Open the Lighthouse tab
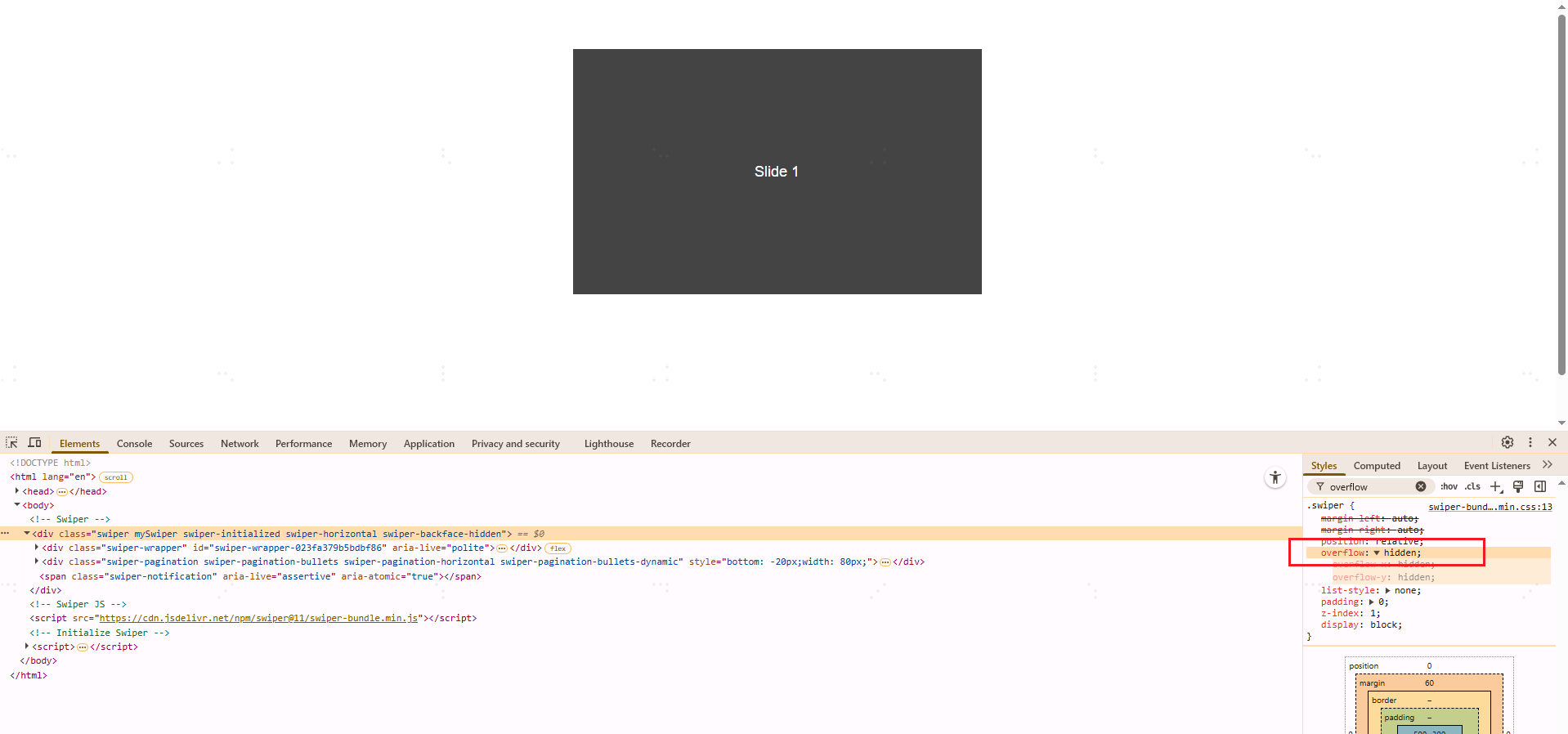 (x=609, y=444)
